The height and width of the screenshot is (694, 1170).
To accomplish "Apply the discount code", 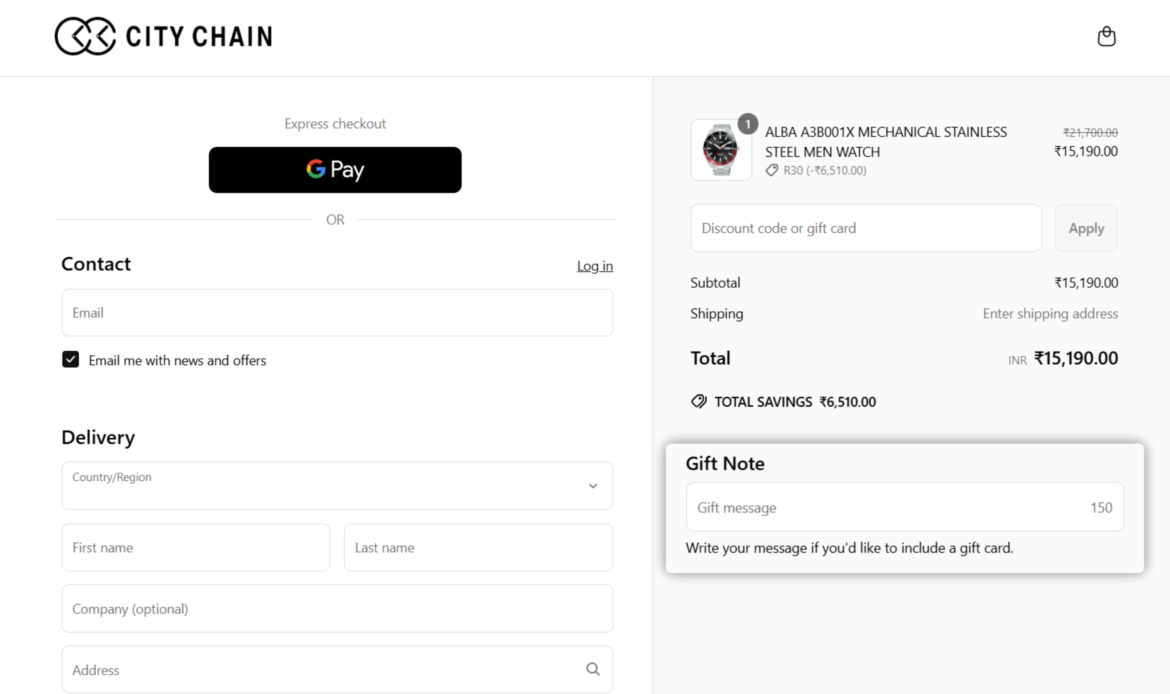I will [x=1086, y=228].
